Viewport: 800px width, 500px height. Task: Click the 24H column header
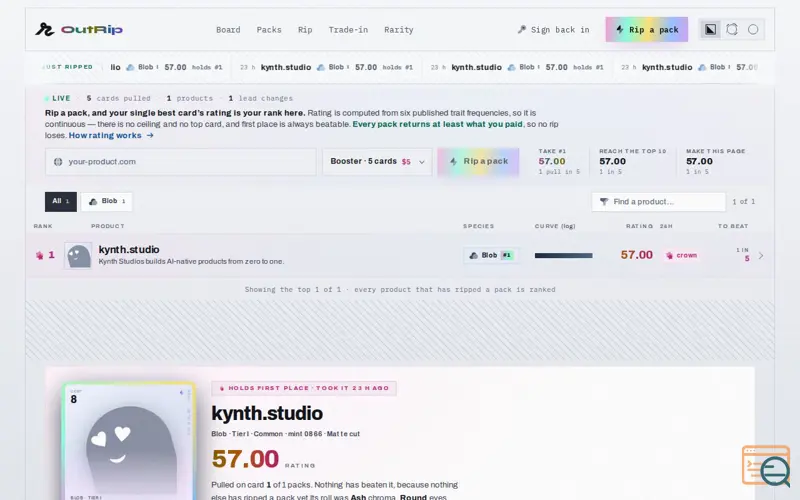(x=666, y=226)
